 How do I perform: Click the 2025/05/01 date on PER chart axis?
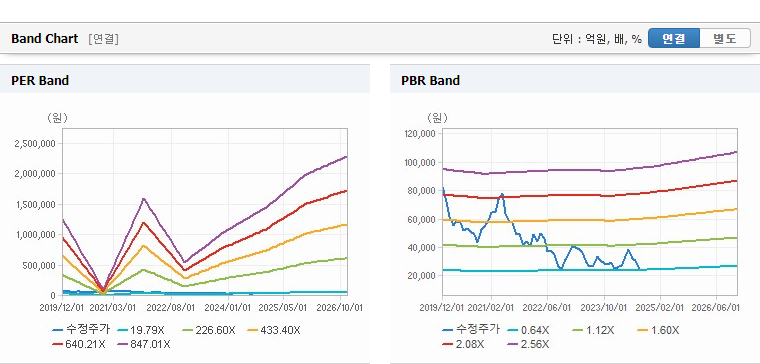pyautogui.click(x=283, y=307)
